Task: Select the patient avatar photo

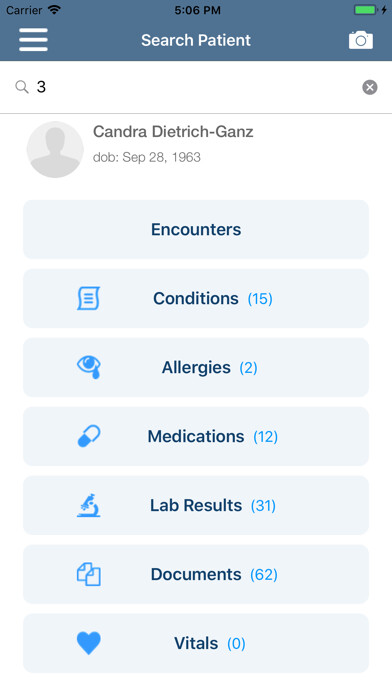Action: (x=55, y=150)
